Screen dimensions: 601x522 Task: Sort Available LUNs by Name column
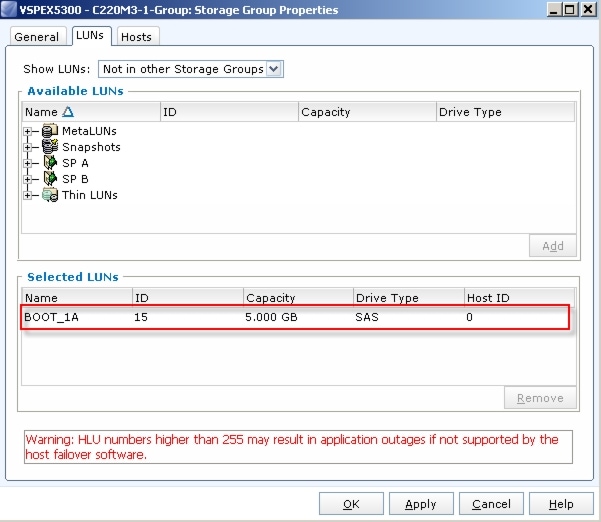[x=91, y=112]
